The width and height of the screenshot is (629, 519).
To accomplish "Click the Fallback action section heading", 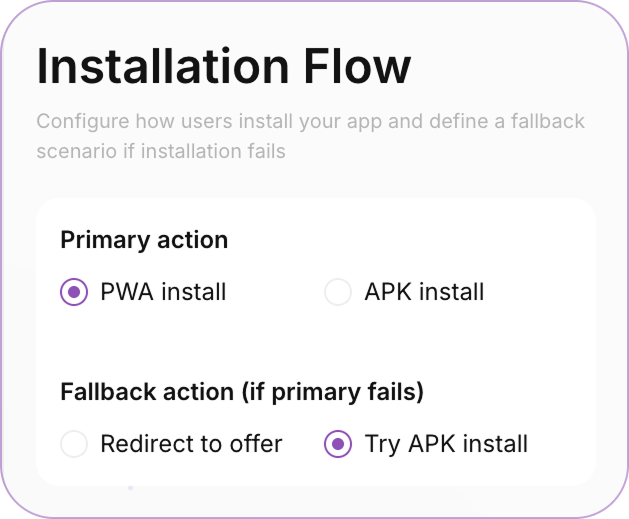I will point(242,392).
